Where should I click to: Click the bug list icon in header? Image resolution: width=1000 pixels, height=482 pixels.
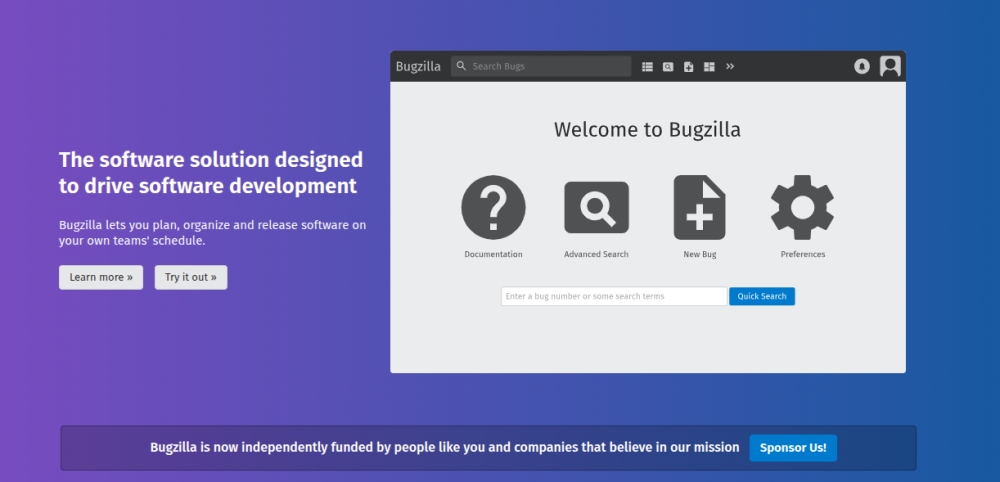point(647,66)
